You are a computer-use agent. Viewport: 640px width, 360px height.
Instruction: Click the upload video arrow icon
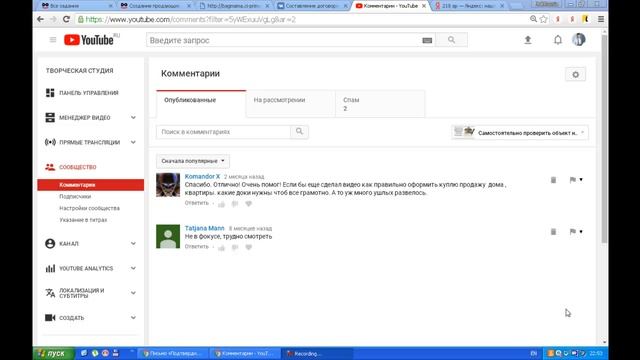pos(528,40)
